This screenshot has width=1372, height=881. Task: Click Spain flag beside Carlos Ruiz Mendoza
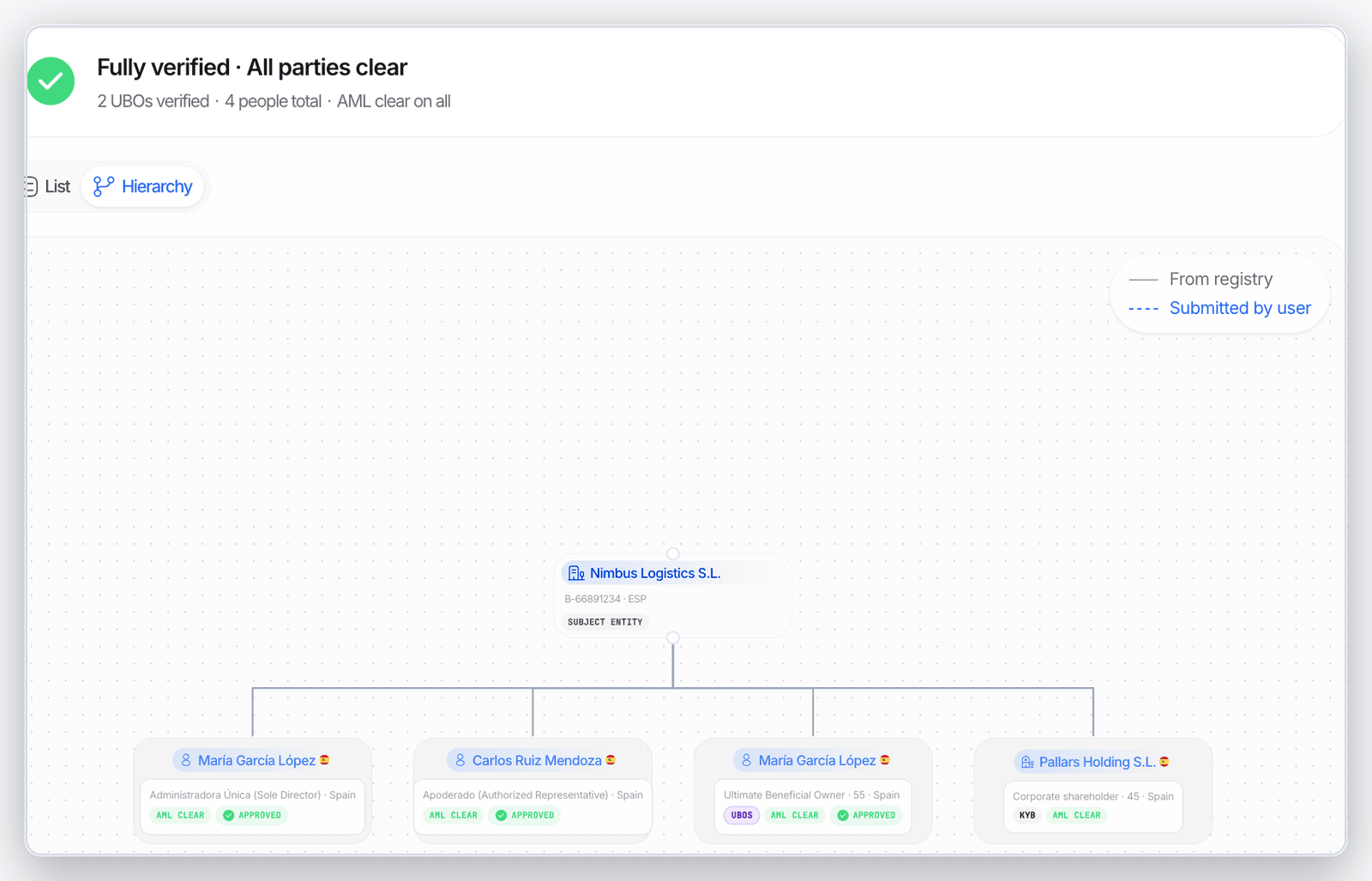pyautogui.click(x=611, y=760)
